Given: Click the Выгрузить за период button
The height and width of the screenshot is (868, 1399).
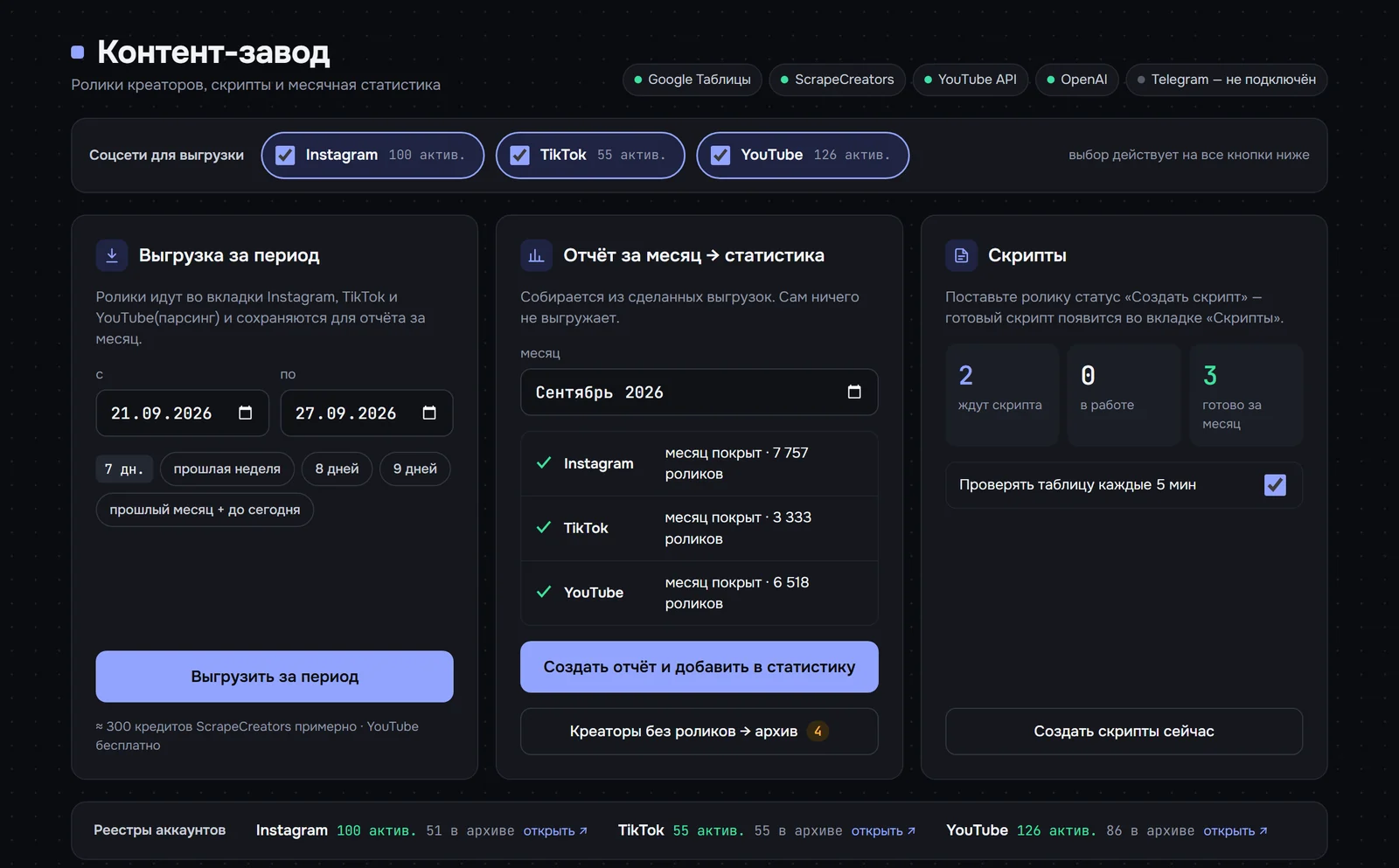Looking at the screenshot, I should 275,677.
